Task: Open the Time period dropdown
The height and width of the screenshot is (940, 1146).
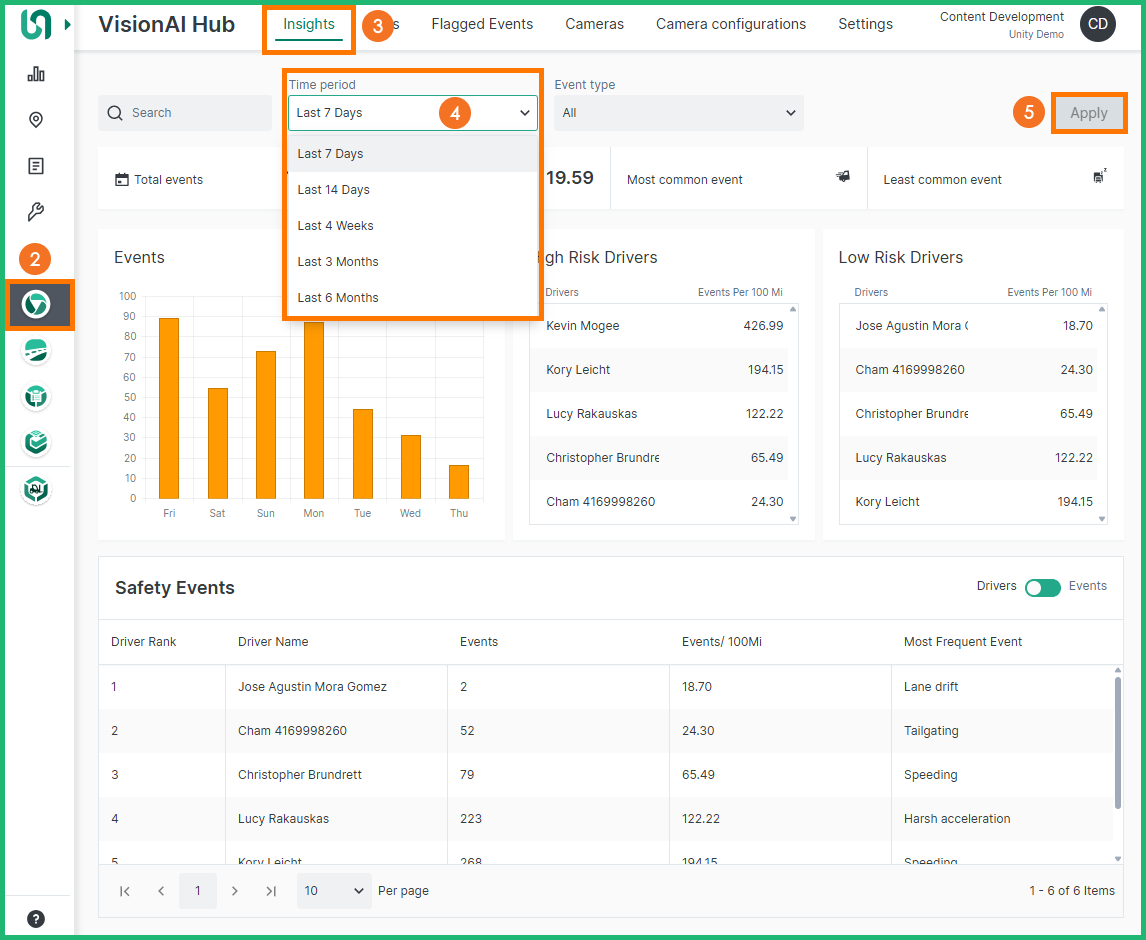Action: pyautogui.click(x=412, y=113)
